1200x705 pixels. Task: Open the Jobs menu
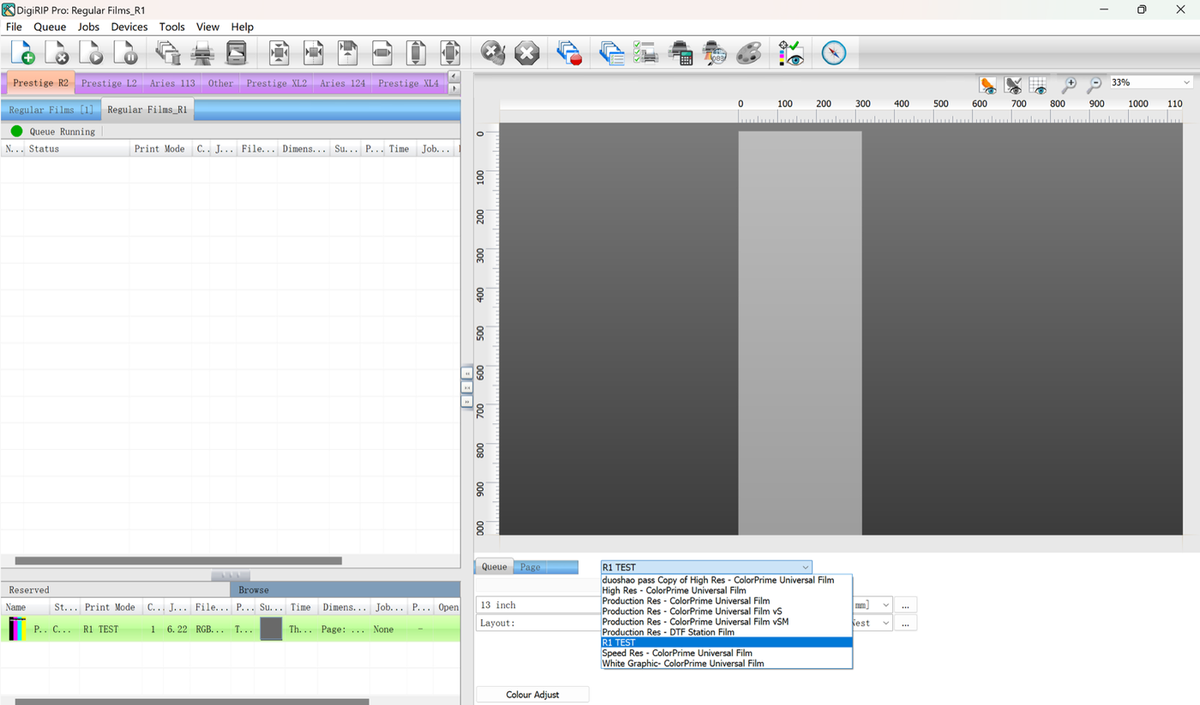click(x=89, y=27)
